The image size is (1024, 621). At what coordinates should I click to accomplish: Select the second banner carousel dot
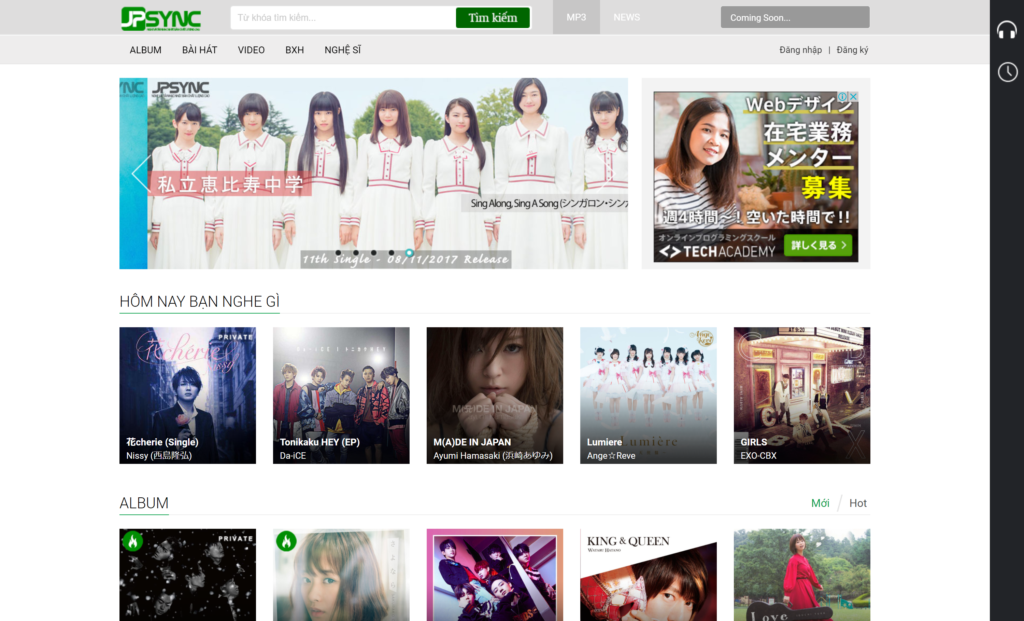click(x=355, y=253)
